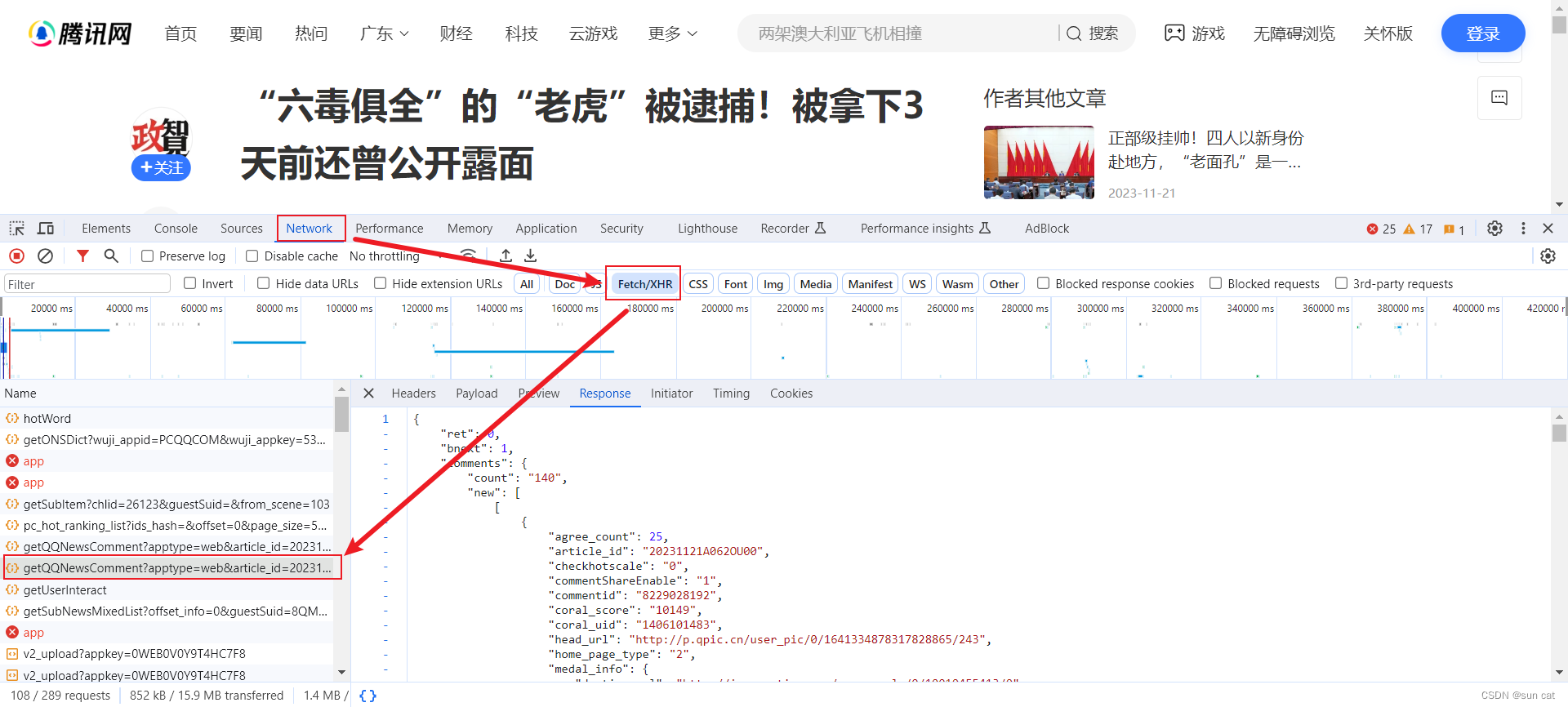Open the Sources tab
Viewport: 1568px width, 707px height.
click(242, 229)
